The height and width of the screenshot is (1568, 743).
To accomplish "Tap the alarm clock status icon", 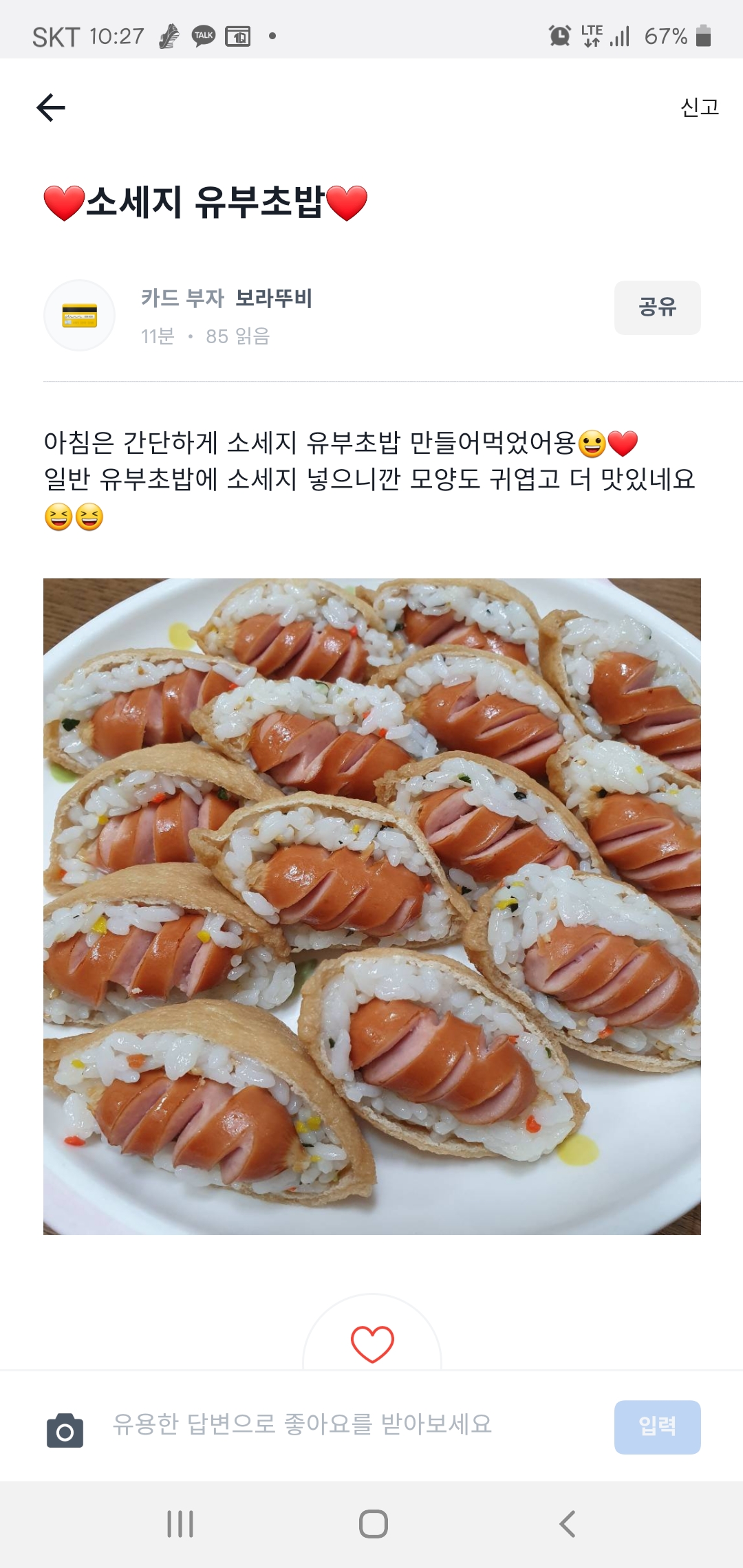I will pos(560,35).
